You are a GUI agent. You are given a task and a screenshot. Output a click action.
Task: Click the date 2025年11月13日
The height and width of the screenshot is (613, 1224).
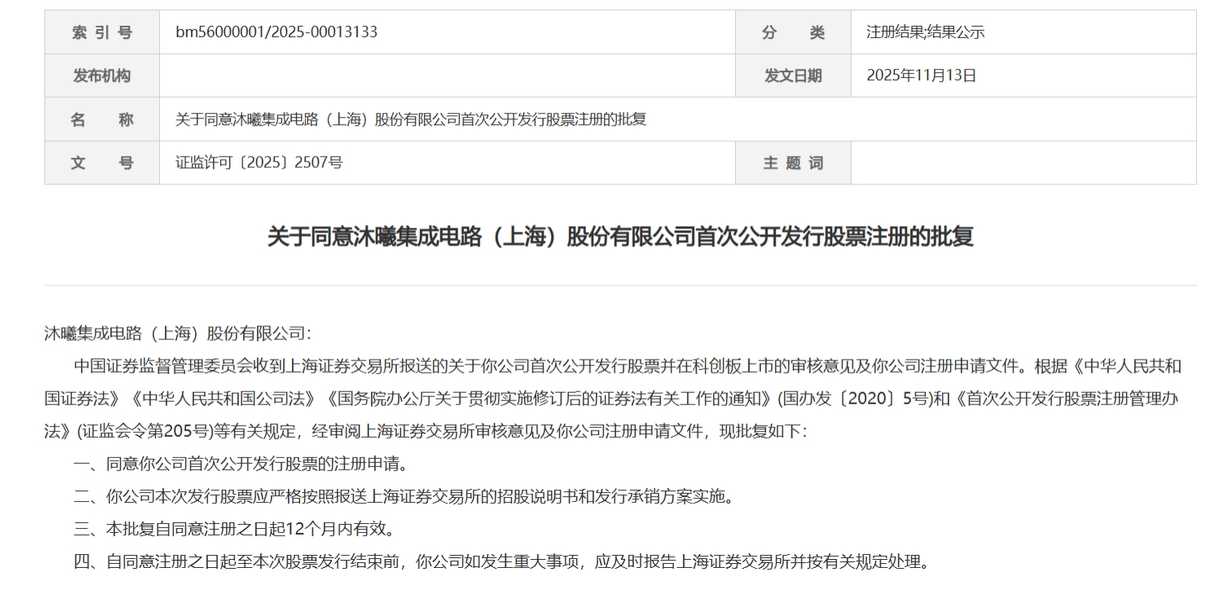pos(921,76)
